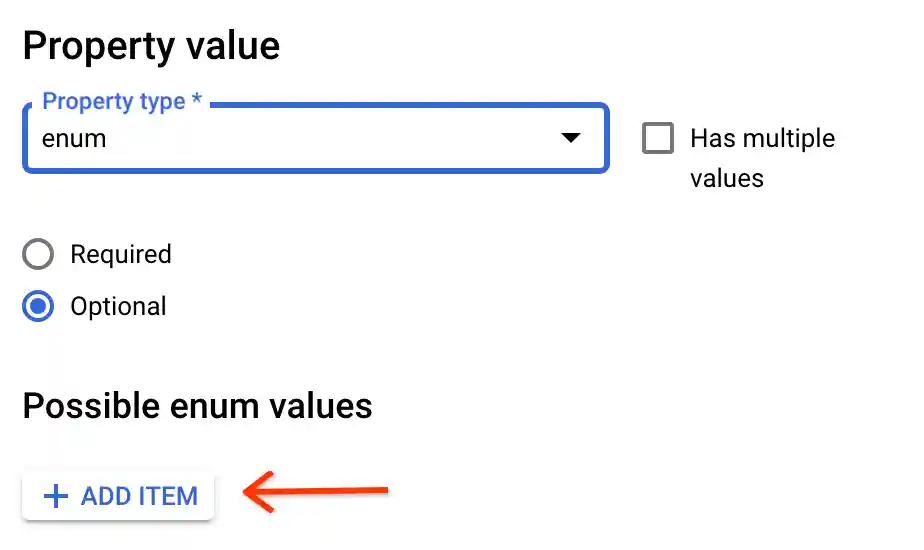Viewport: 924px width, 550px height.
Task: Click the word 'values' under Has multiple
Action: [x=727, y=179]
